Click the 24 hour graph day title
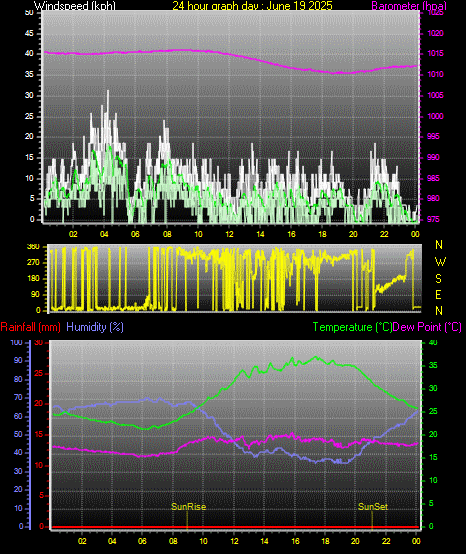This screenshot has width=466, height=554. (252, 6)
